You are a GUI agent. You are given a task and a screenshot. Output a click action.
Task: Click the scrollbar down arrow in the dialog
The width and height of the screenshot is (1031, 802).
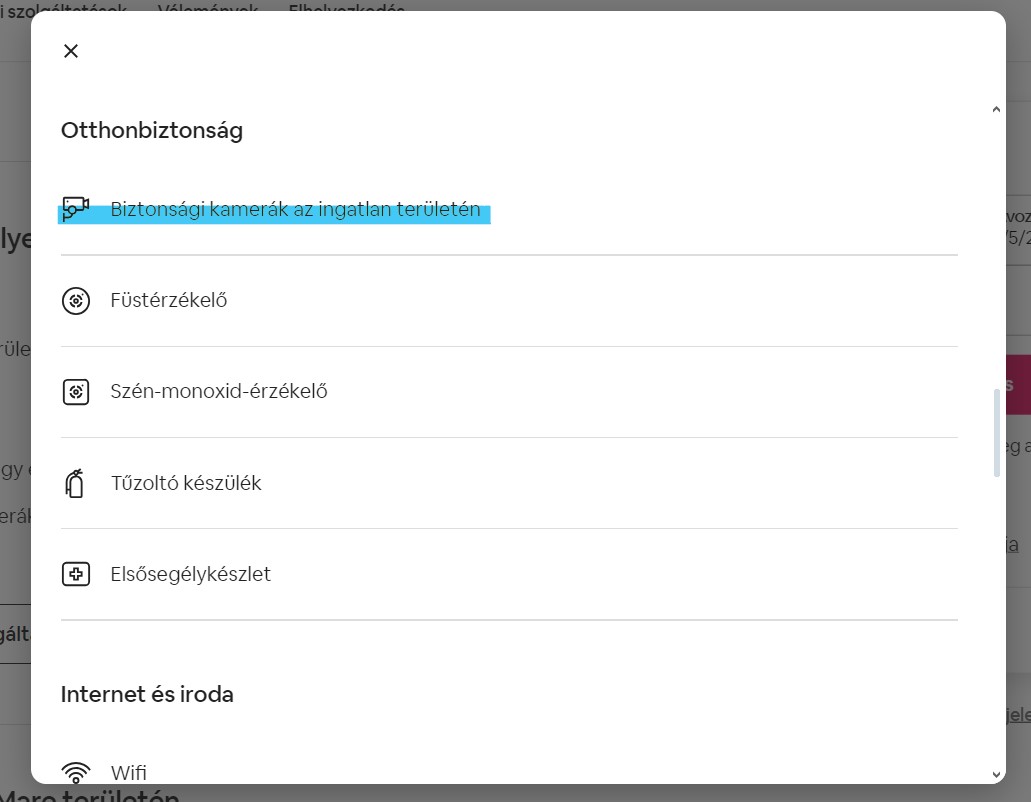click(x=996, y=775)
